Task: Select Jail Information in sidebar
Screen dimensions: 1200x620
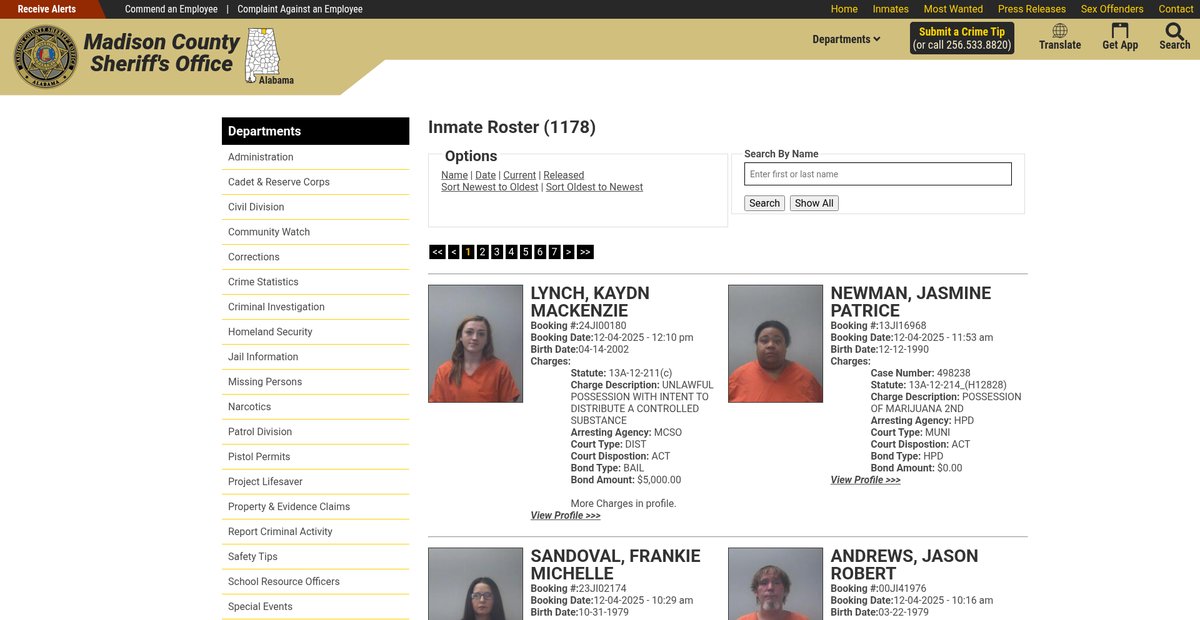Action: tap(315, 357)
